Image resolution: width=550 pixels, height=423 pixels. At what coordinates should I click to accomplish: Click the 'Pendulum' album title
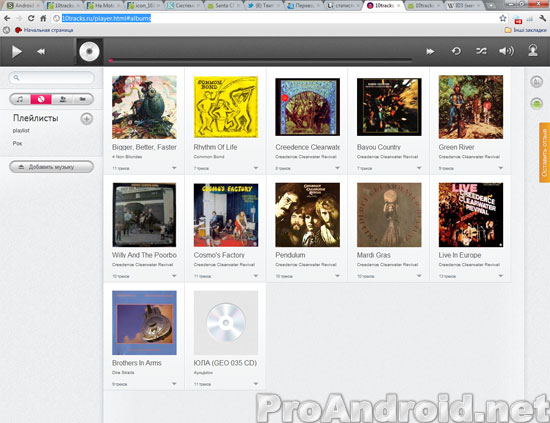click(290, 255)
